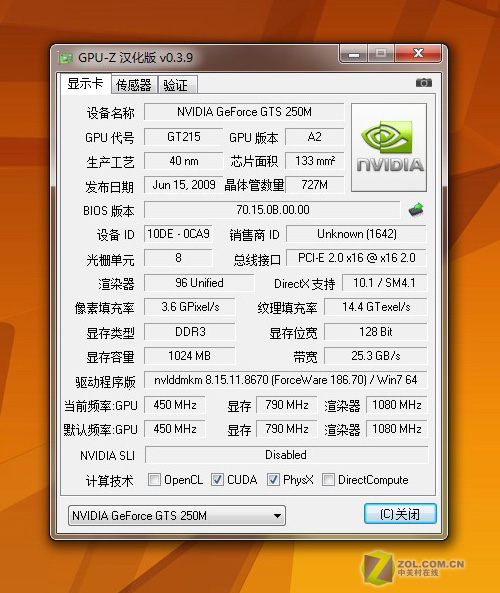Toggle the CUDA checkbox
500x593 pixels.
tap(217, 480)
